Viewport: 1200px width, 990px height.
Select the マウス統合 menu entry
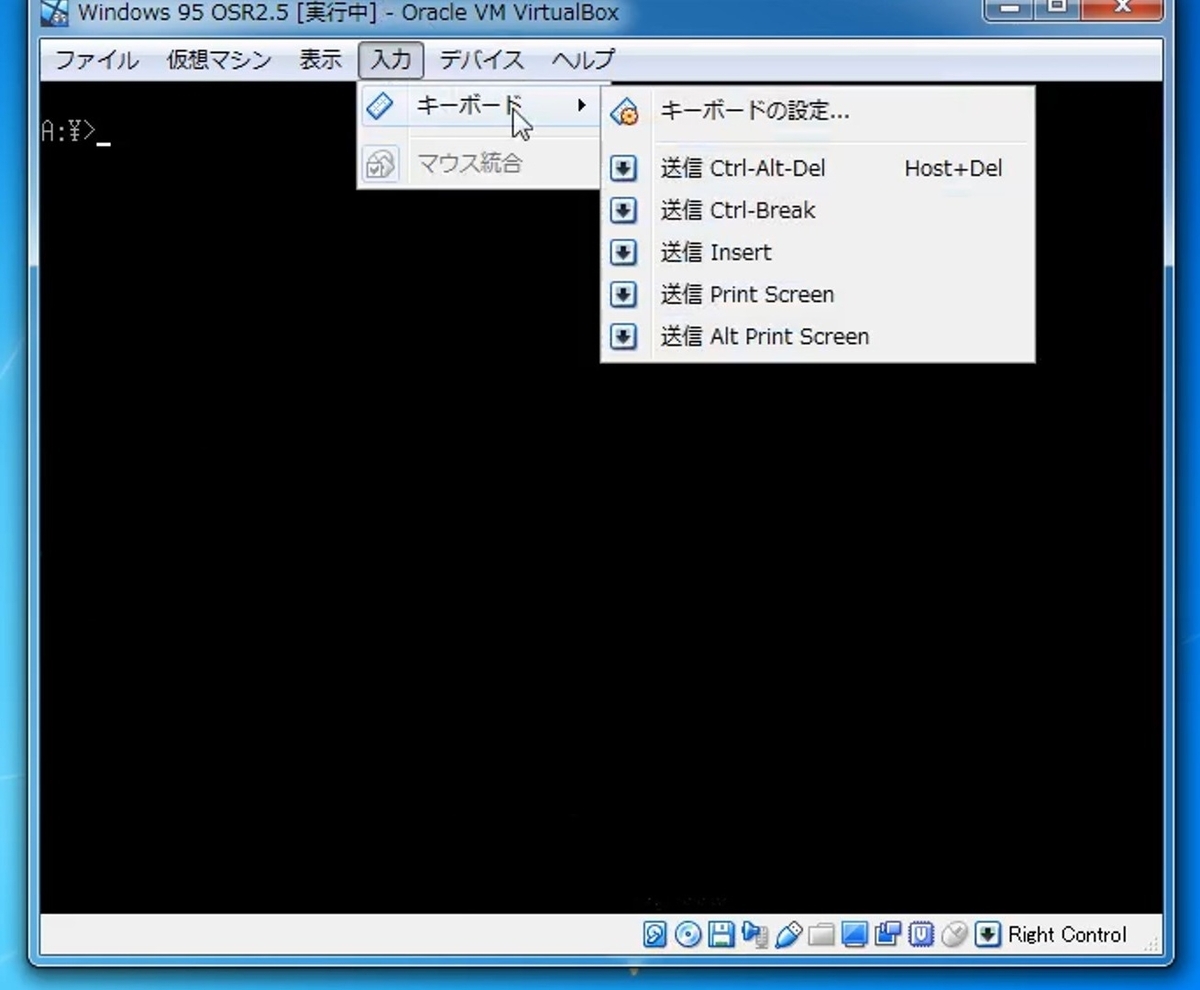coord(480,163)
